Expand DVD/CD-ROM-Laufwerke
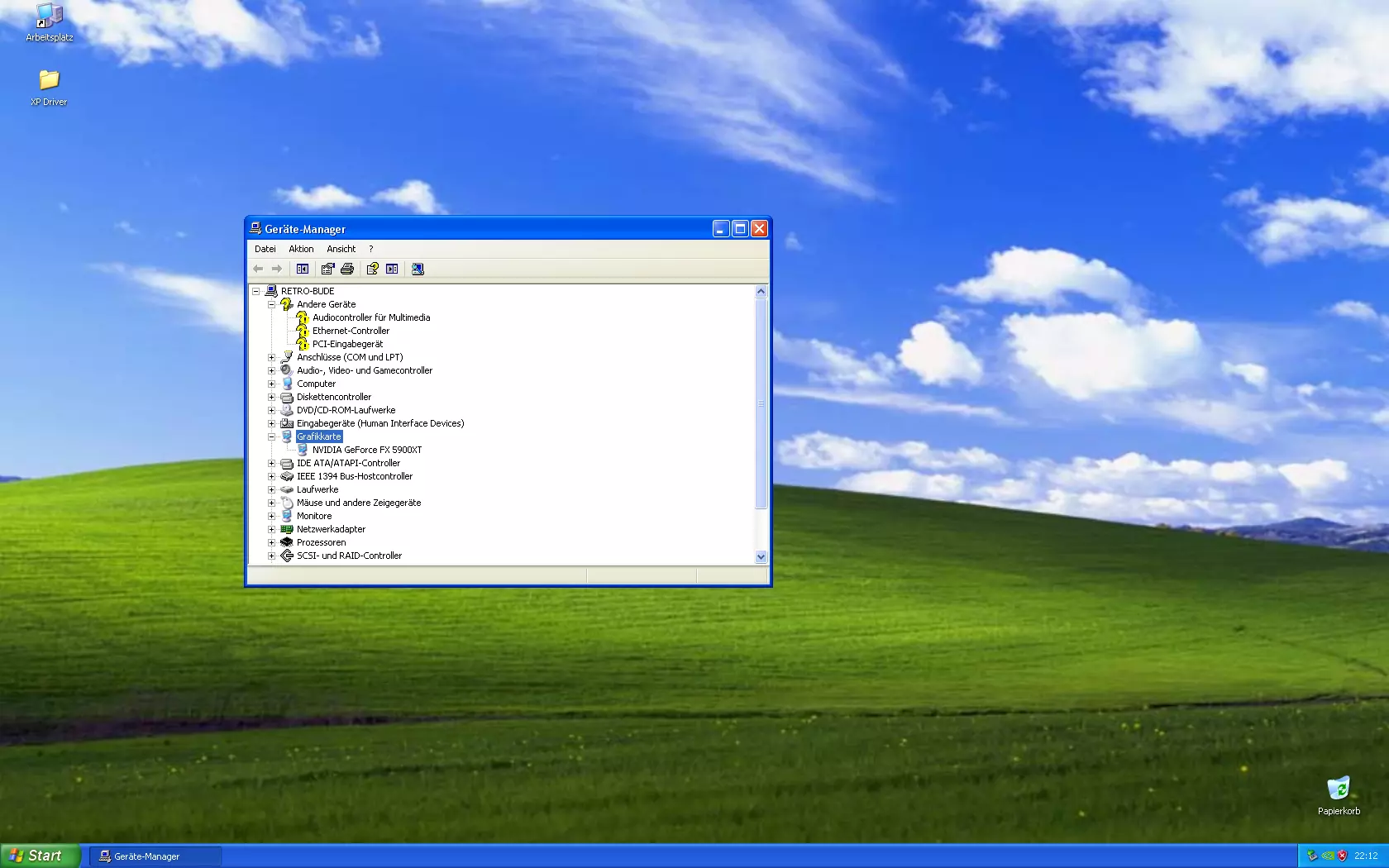 271,410
